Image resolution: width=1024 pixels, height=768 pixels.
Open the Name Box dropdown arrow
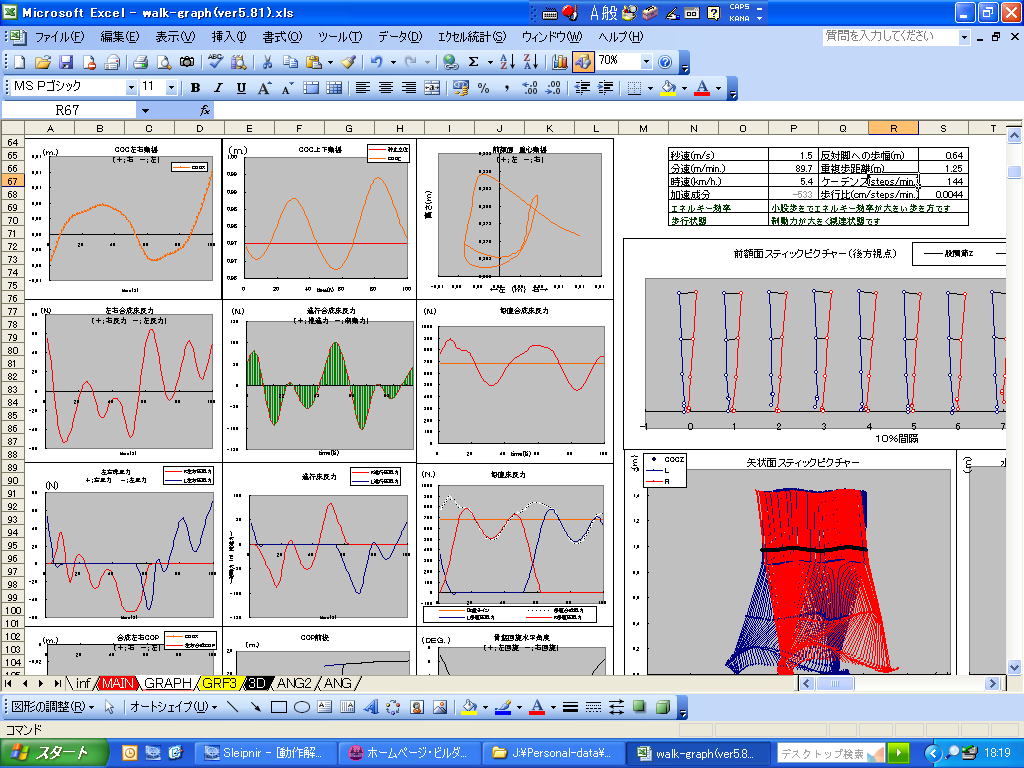pos(145,110)
